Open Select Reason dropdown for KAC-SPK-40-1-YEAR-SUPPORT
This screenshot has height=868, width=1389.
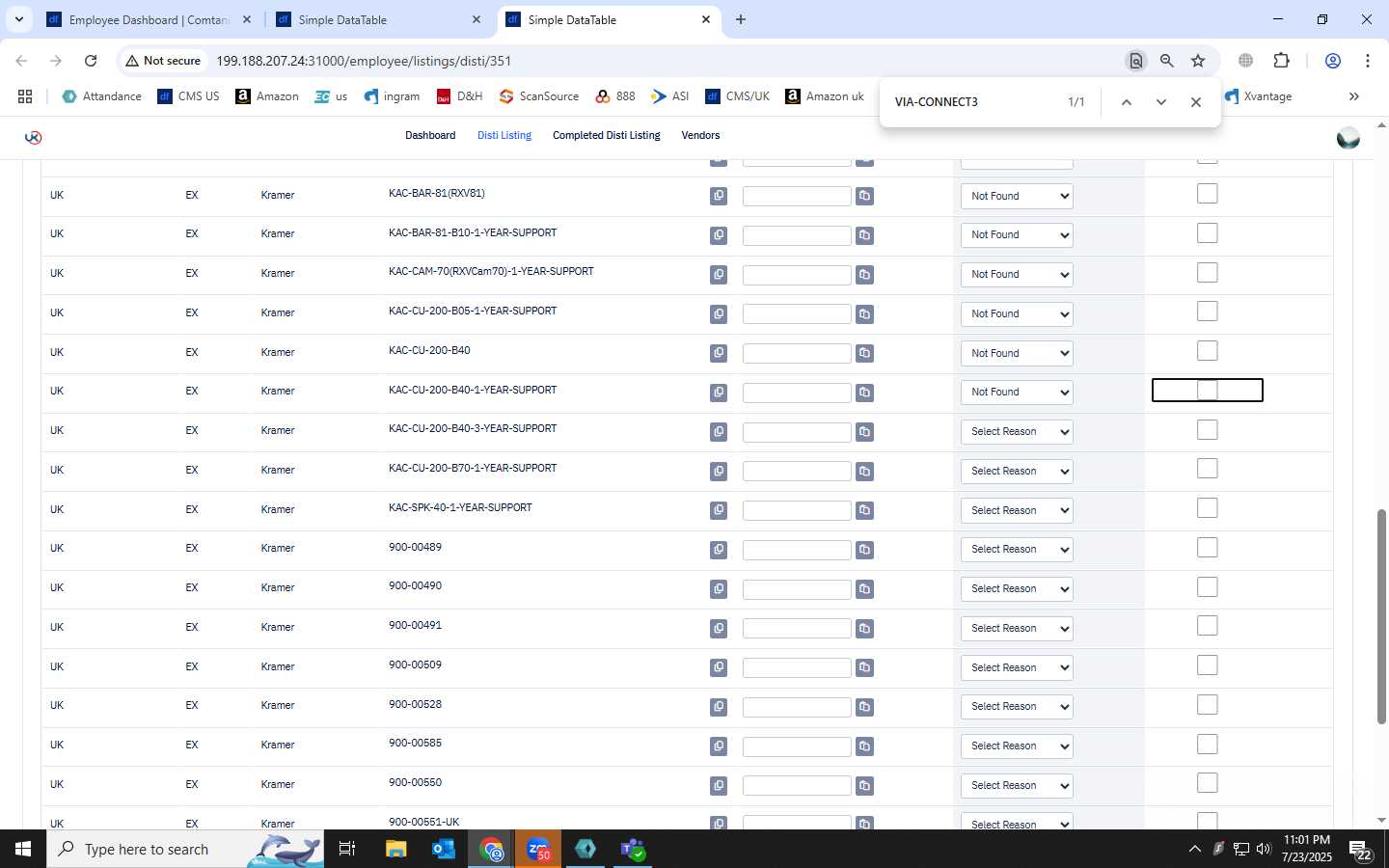click(x=1017, y=510)
